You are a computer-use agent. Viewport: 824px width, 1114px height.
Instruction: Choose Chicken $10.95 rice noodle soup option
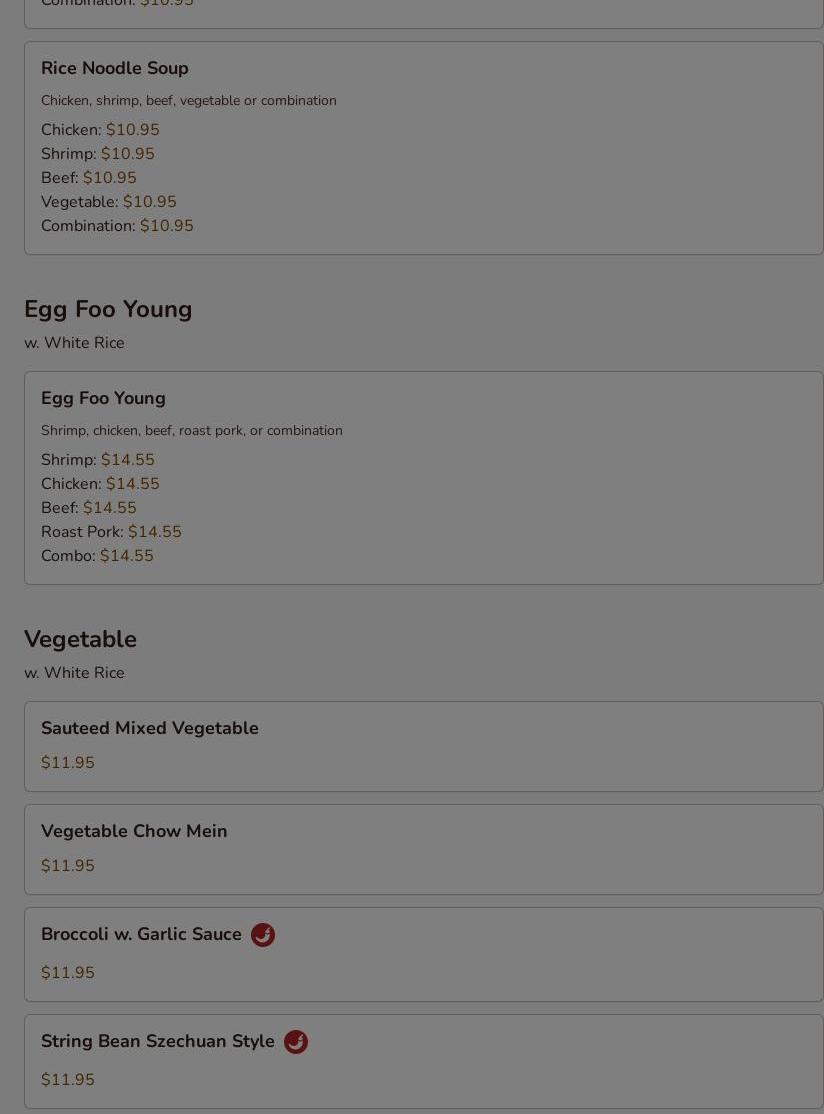click(x=100, y=130)
